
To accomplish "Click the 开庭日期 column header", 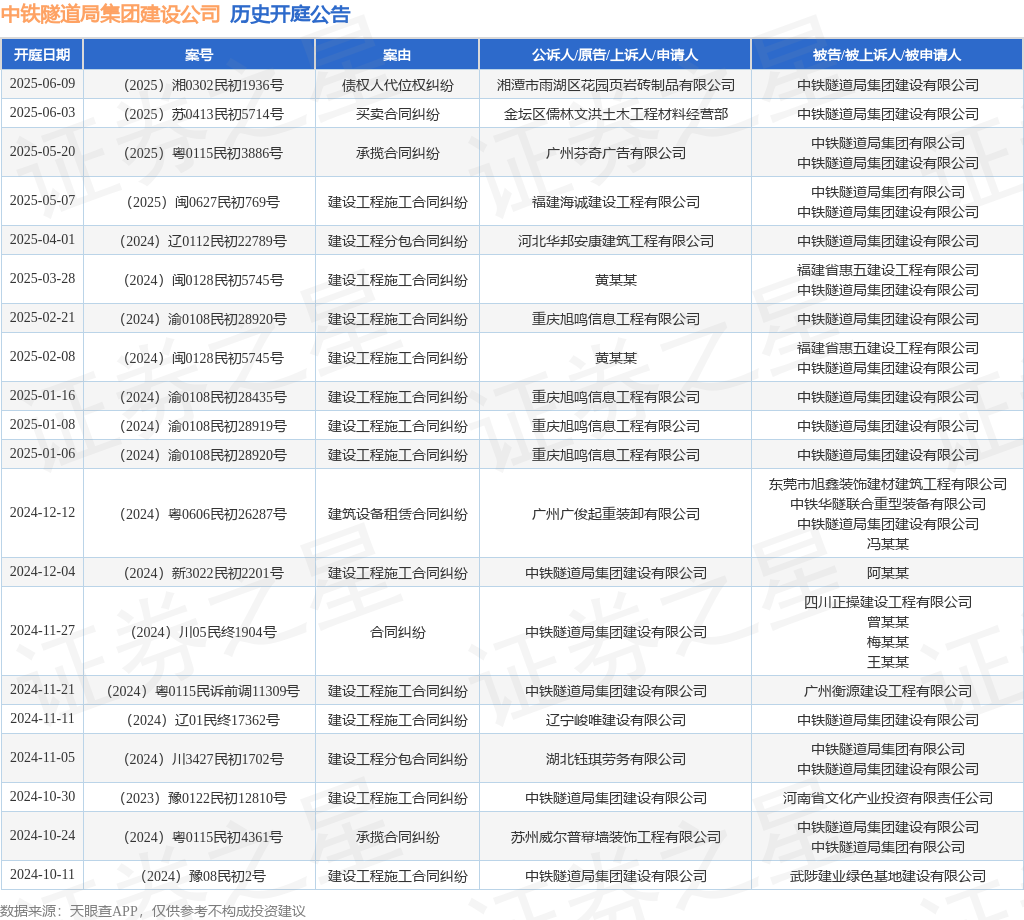I will click(42, 55).
